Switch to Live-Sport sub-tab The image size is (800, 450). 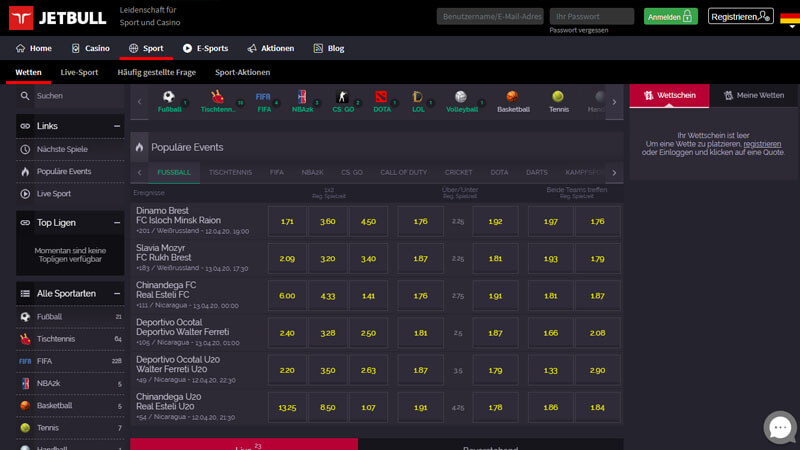[x=79, y=72]
